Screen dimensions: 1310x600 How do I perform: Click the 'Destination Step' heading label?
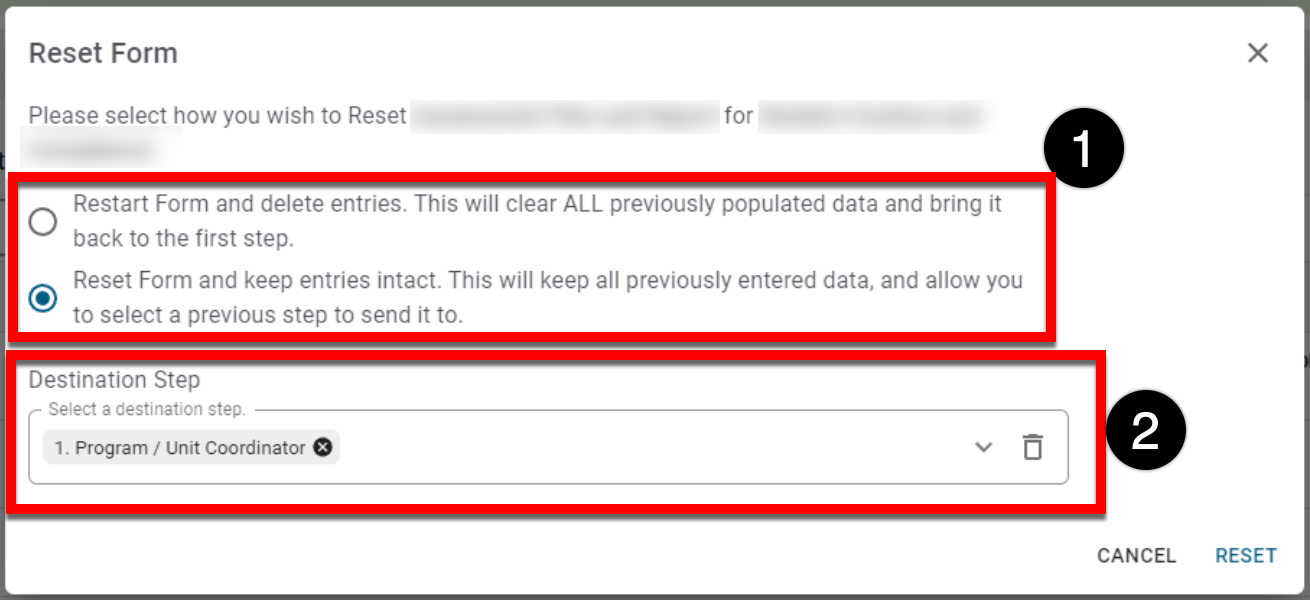tap(114, 380)
